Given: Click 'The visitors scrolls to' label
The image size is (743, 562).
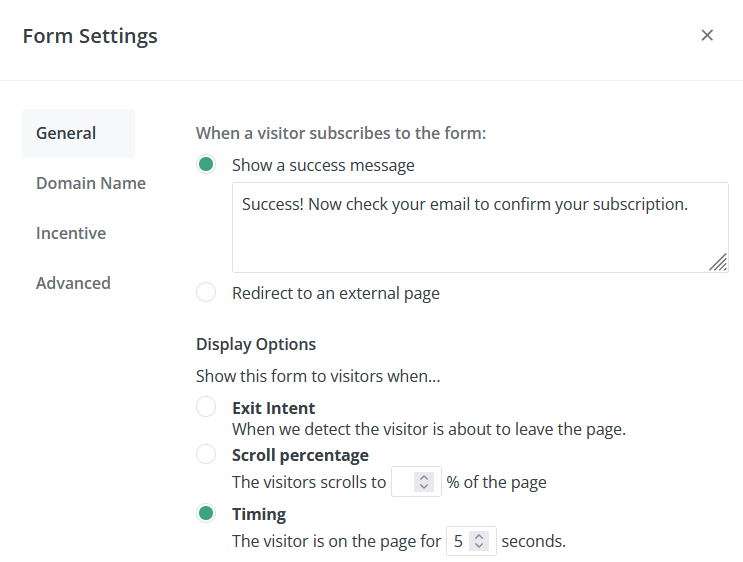Looking at the screenshot, I should (x=309, y=482).
